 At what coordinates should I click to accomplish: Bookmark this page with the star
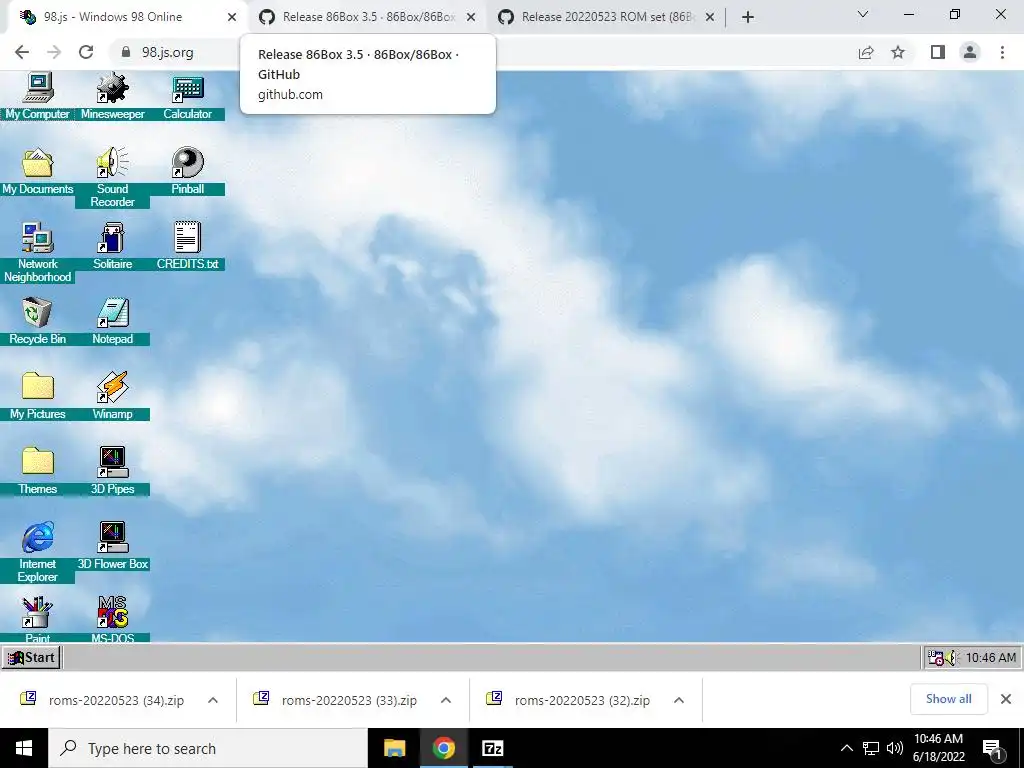pyautogui.click(x=898, y=52)
